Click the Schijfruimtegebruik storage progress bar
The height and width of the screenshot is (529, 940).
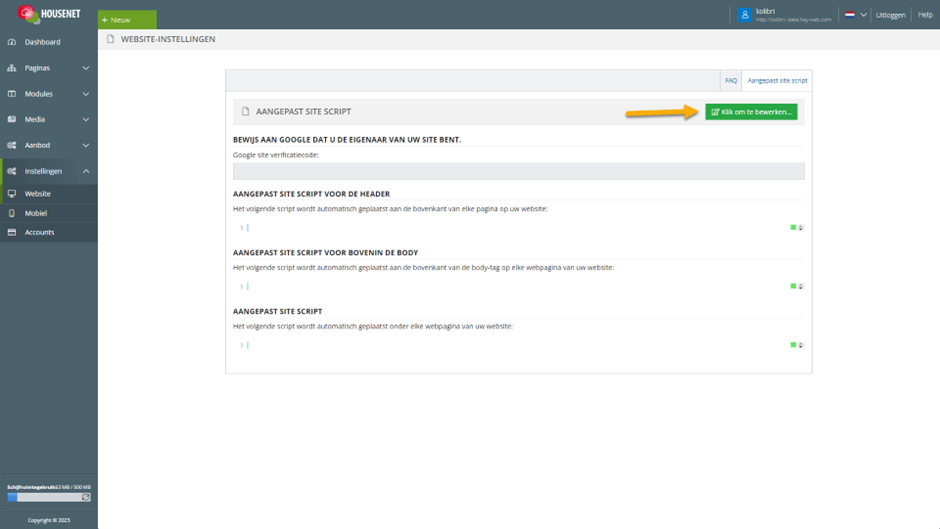coord(44,497)
